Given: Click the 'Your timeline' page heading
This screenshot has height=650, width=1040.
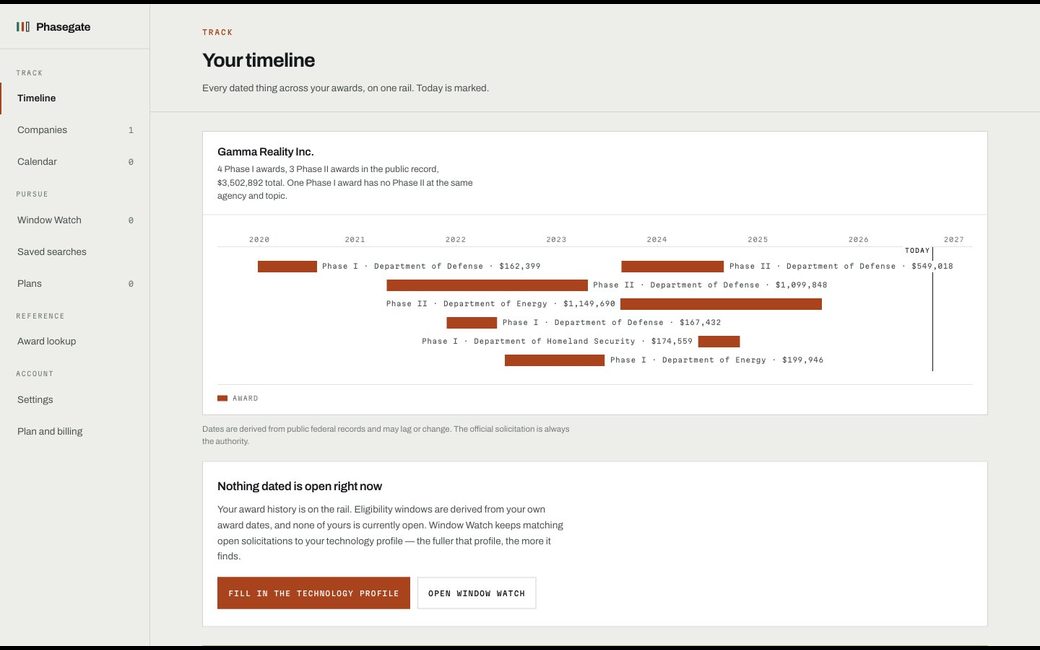Looking at the screenshot, I should point(259,60).
